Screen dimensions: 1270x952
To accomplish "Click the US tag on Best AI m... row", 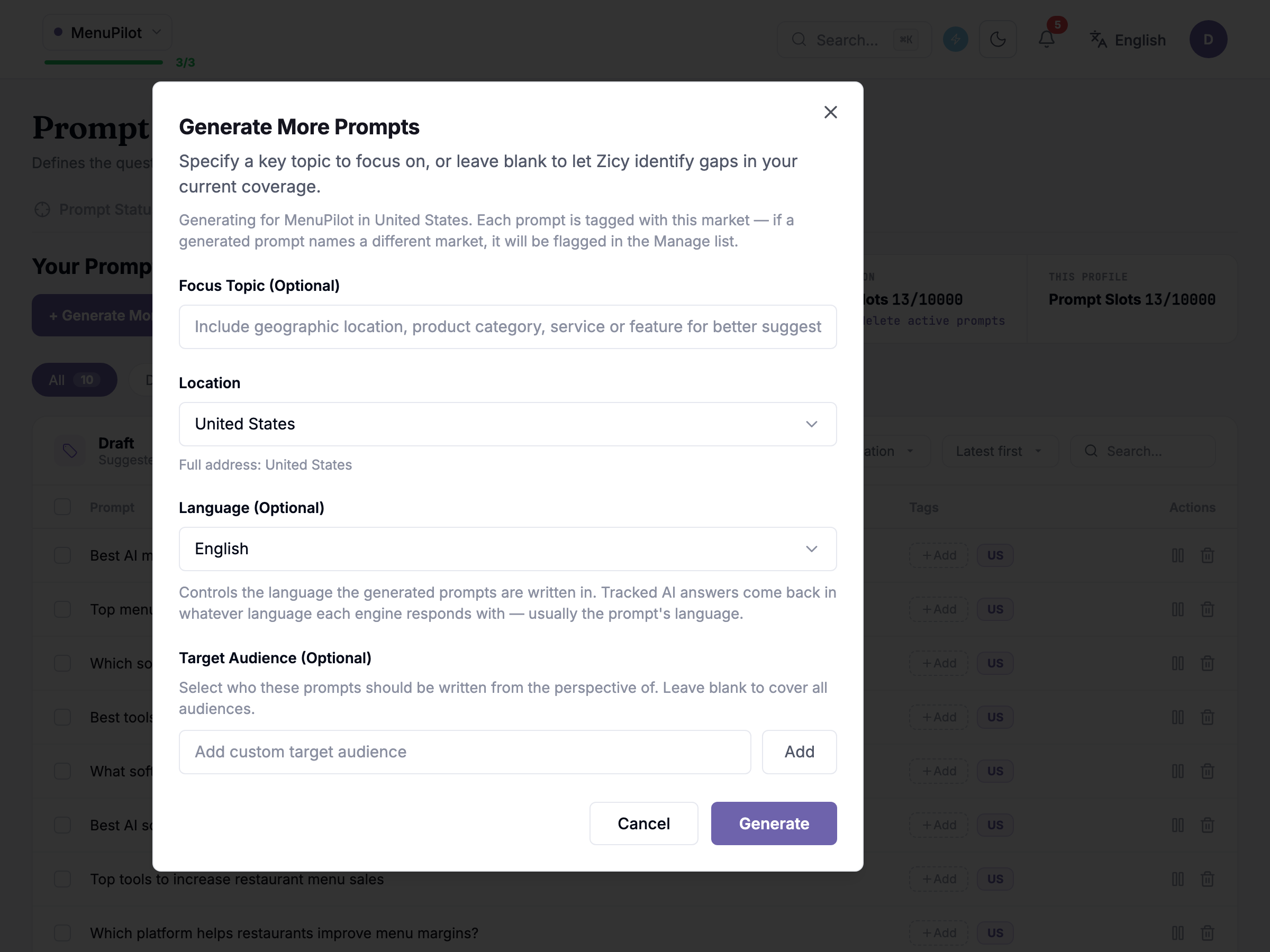I will pyautogui.click(x=995, y=555).
